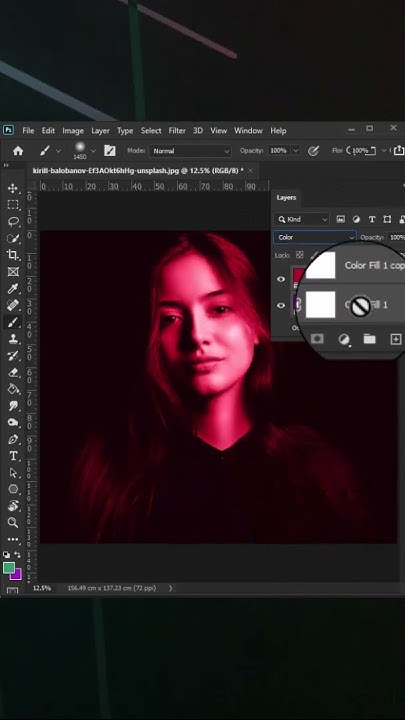Select the kirill-balobanov document tab
Image resolution: width=405 pixels, height=720 pixels.
138,171
